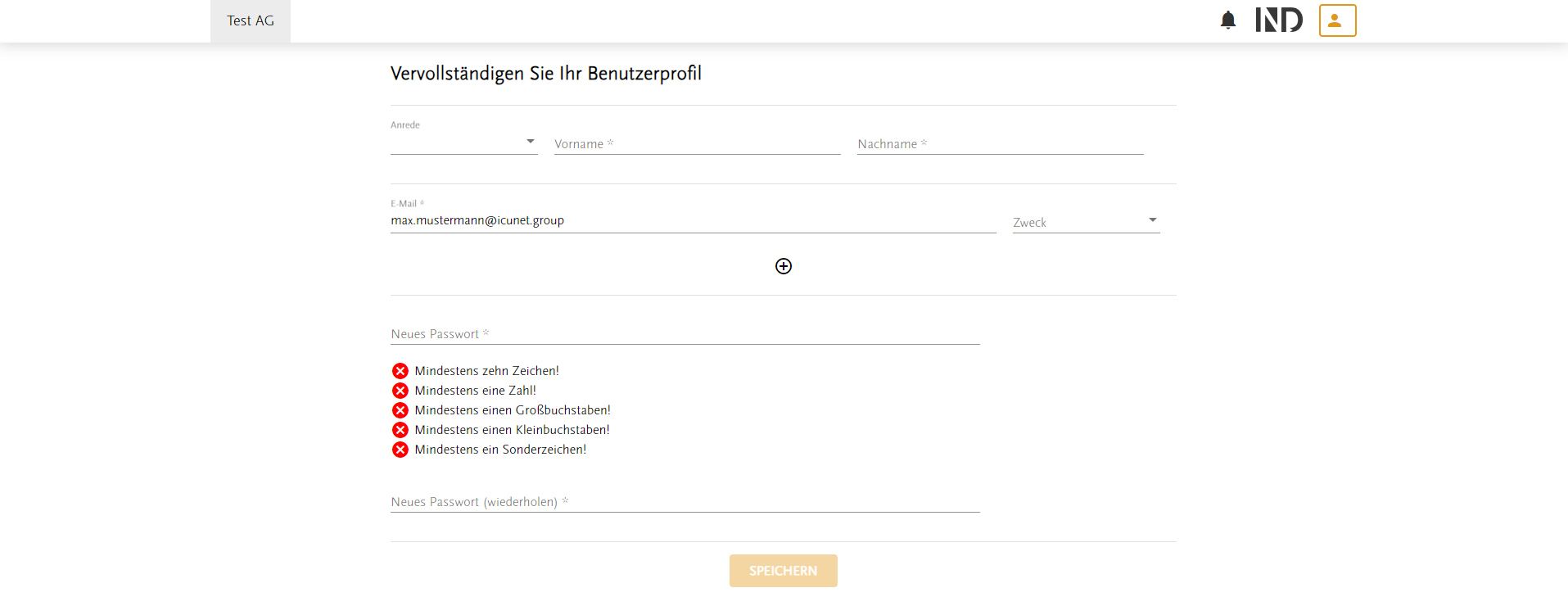Focus the Nachname input field
Image resolution: width=1568 pixels, height=615 pixels.
[x=1001, y=143]
